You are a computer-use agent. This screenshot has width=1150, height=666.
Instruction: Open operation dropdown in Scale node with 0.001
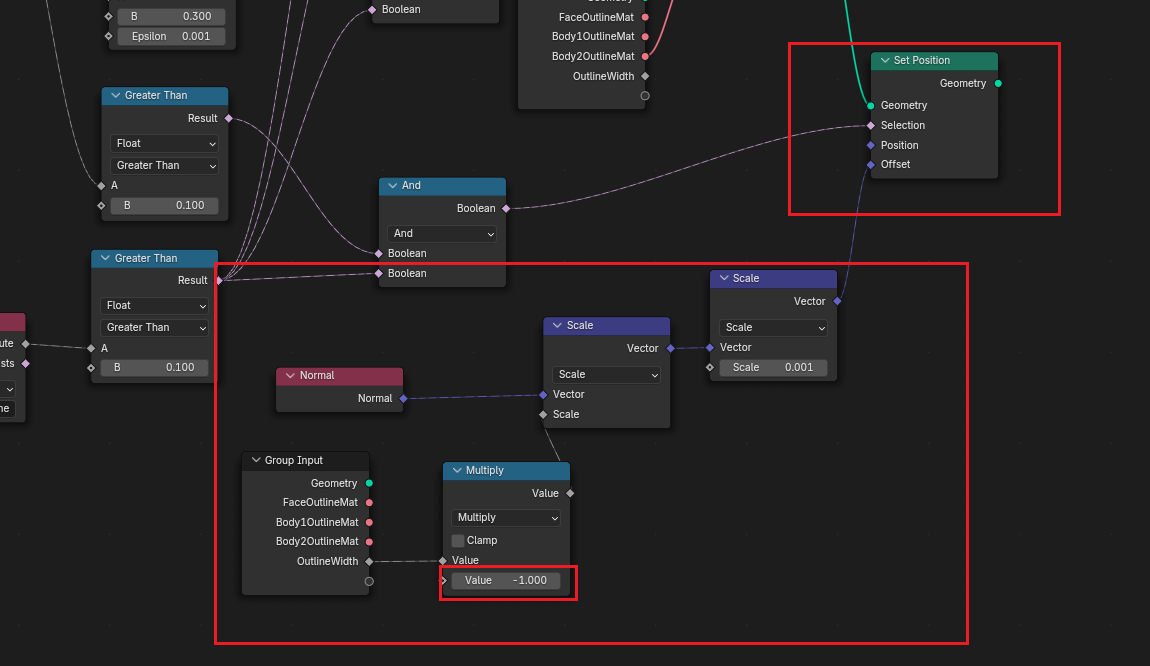point(773,327)
